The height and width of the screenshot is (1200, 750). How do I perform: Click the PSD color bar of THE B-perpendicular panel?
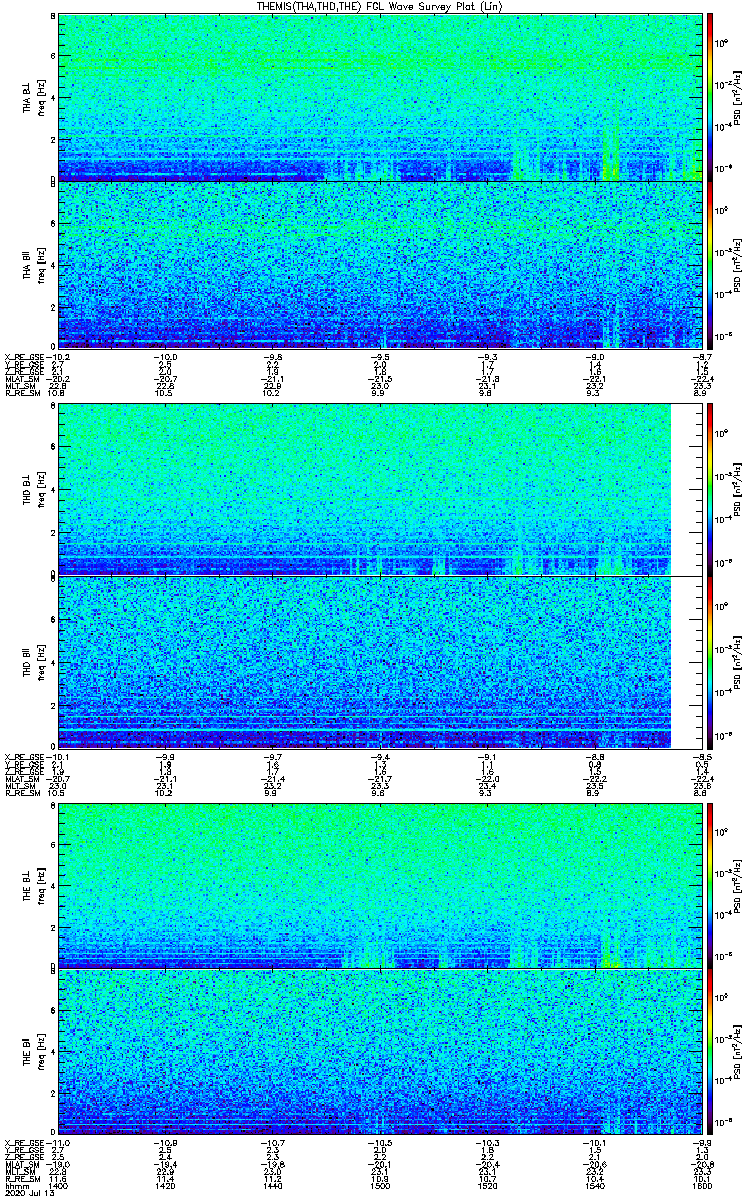711,886
